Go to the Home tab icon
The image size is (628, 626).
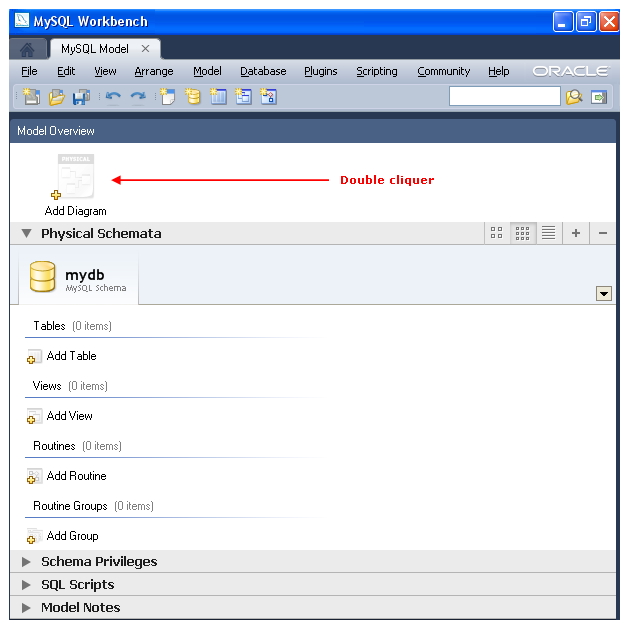27,49
